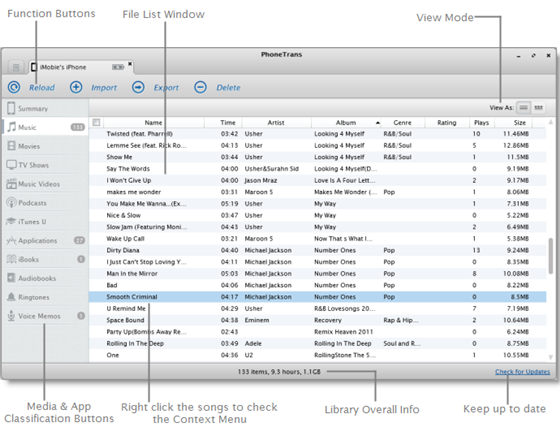Click the Ringtones bell icon
Image resolution: width=560 pixels, height=435 pixels.
click(11, 297)
